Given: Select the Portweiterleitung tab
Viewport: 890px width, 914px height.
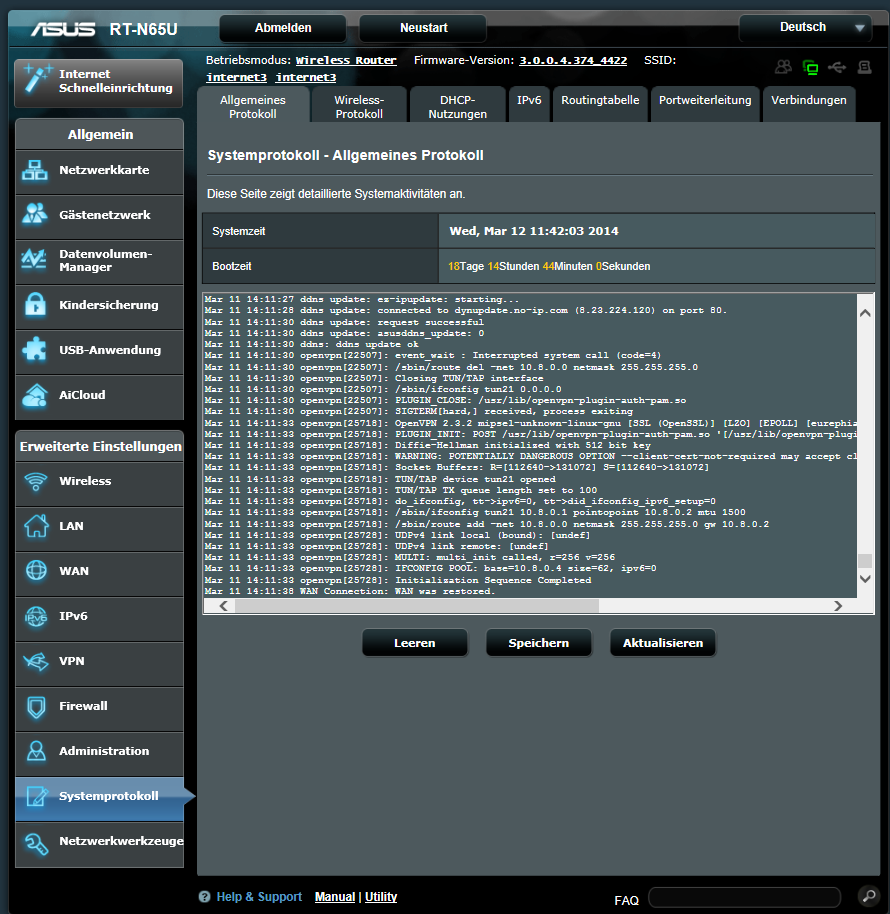Looking at the screenshot, I should (x=705, y=101).
